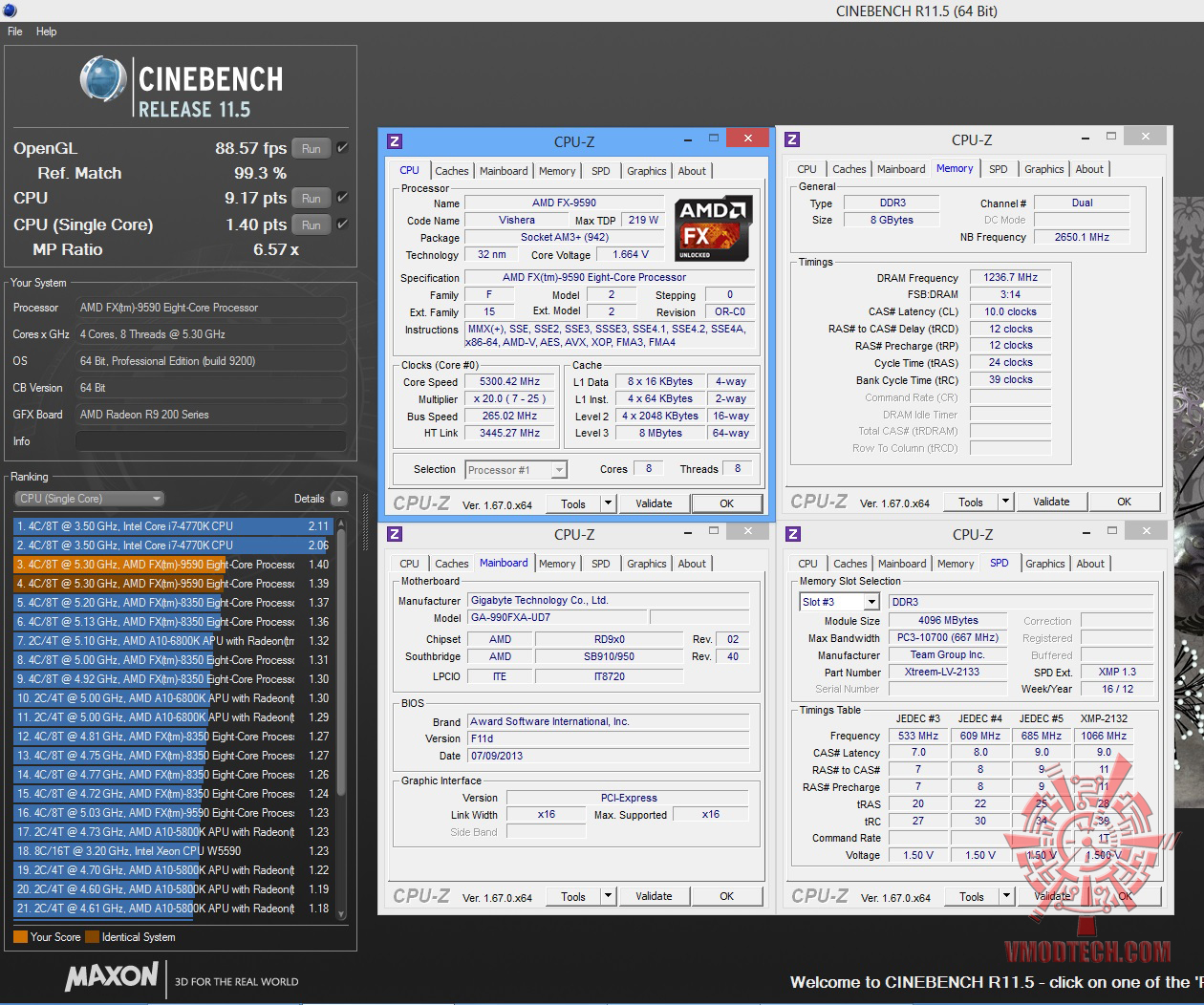
Task: Select ranking row 21 A10-5800K at 4.61 GHz
Action: click(172, 909)
